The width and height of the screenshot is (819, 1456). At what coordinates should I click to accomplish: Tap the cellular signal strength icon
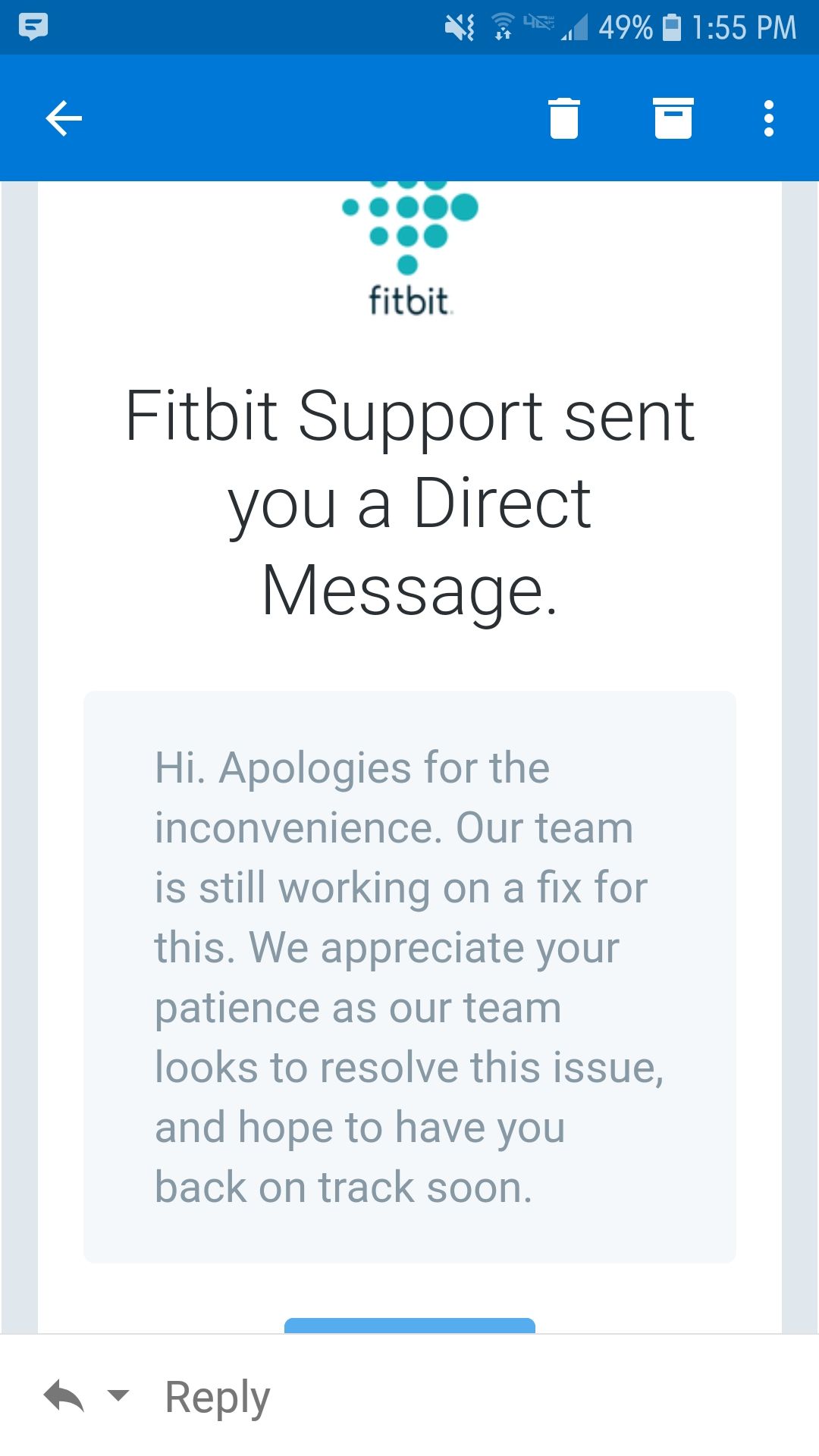click(x=575, y=29)
